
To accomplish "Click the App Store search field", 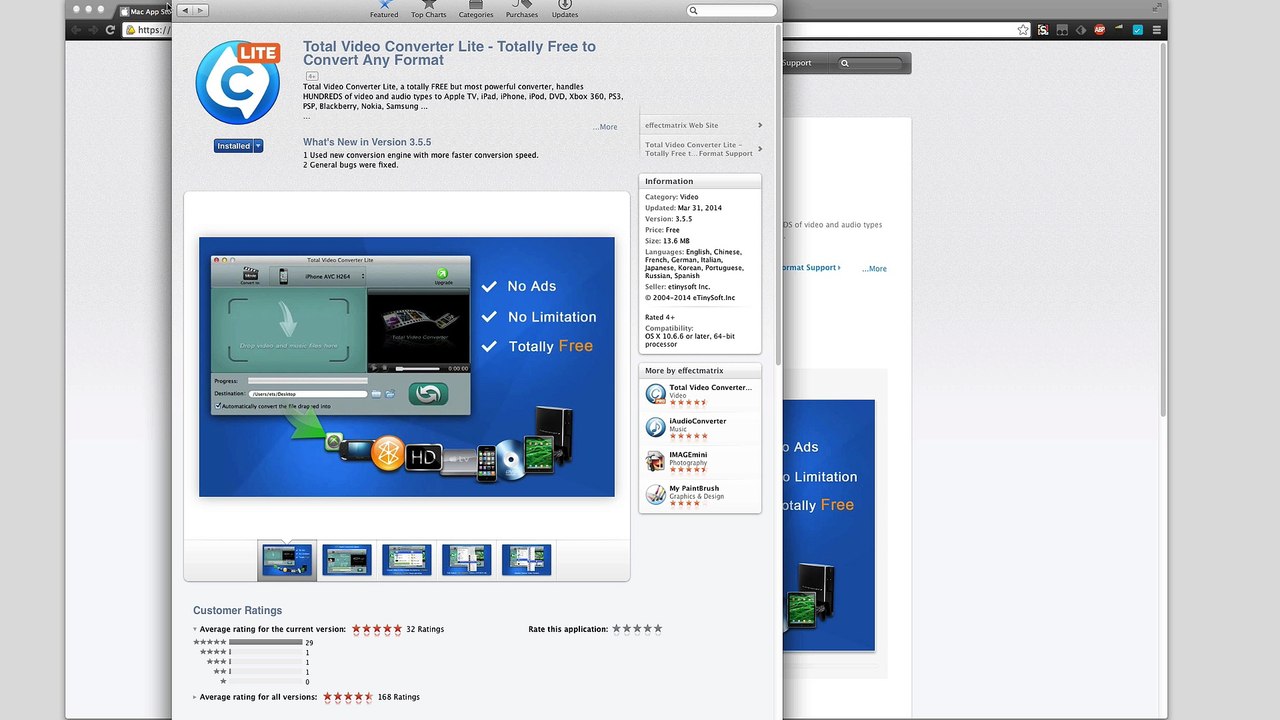I will 732,10.
